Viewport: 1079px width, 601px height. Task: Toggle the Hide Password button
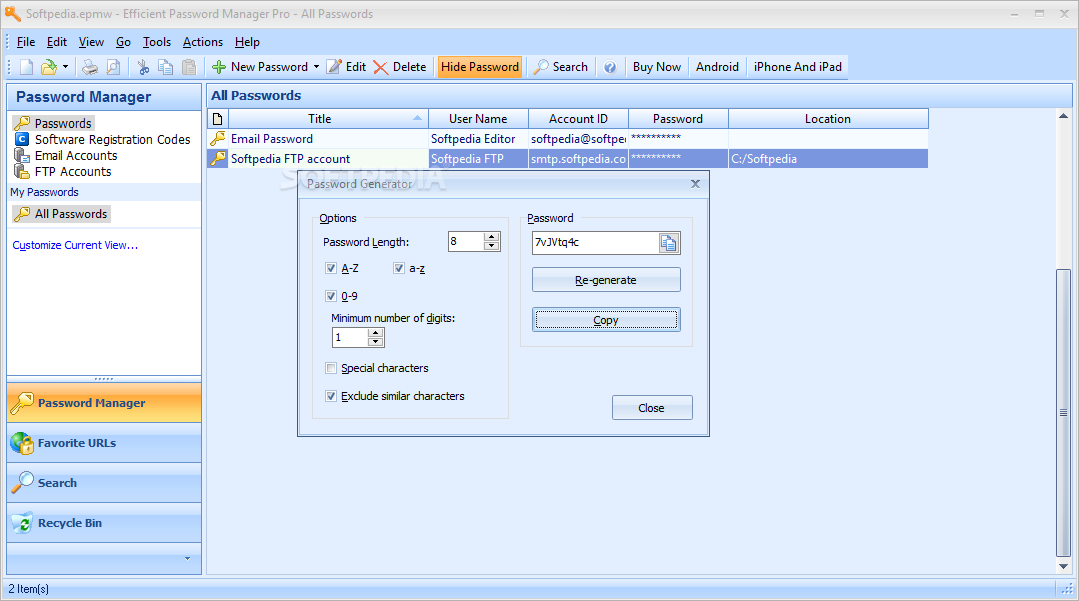point(480,67)
